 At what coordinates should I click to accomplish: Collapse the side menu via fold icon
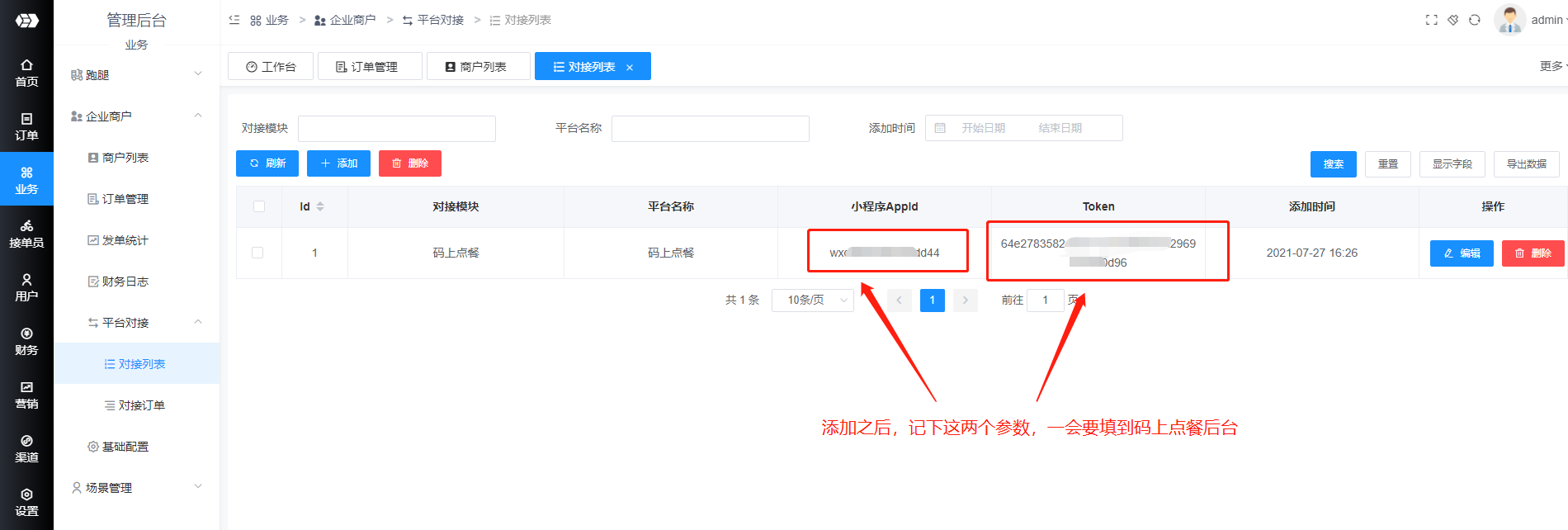[234, 20]
